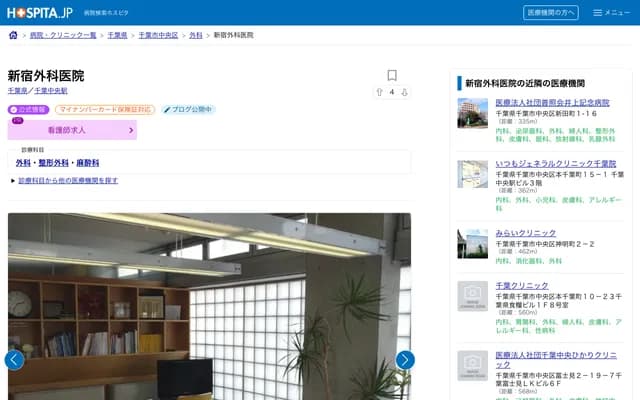Open the メニュー hamburger menu

pyautogui.click(x=611, y=13)
